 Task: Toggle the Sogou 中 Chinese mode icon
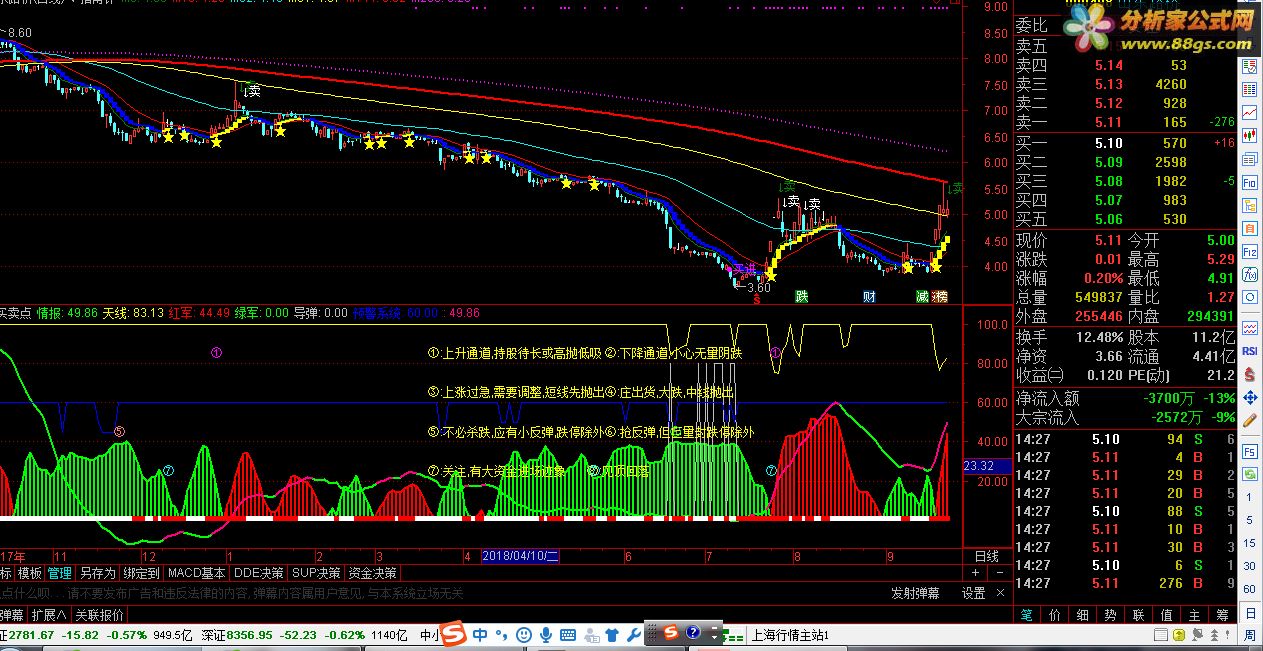pos(480,635)
